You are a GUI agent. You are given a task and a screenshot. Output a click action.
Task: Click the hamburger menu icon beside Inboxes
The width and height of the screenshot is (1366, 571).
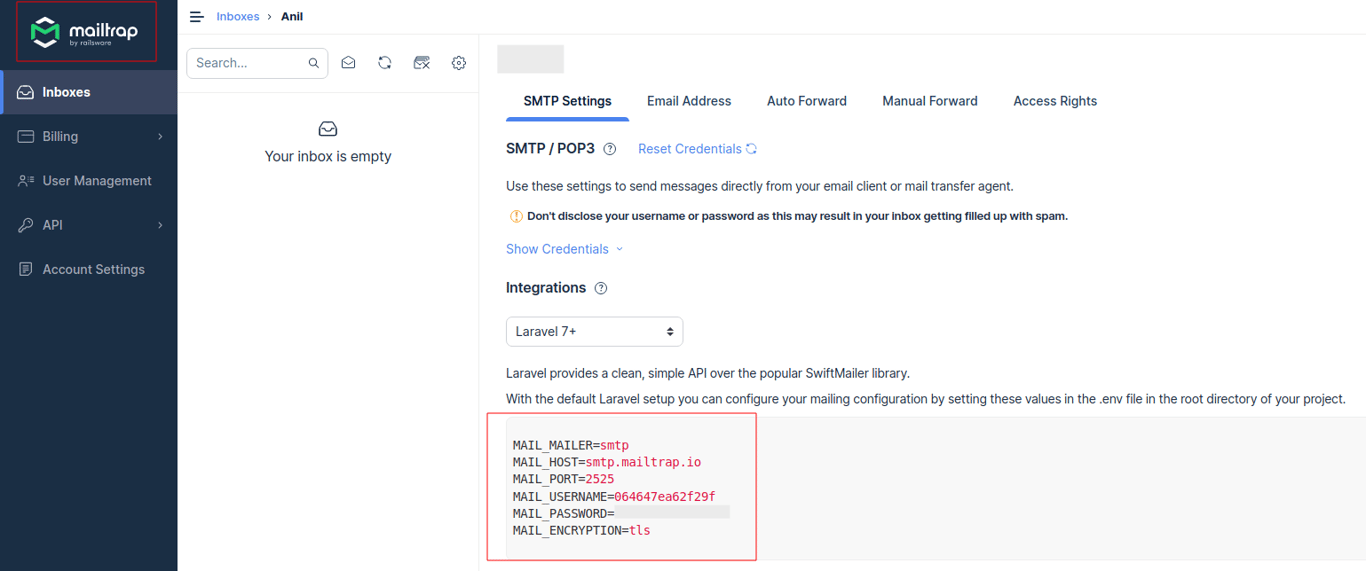point(197,17)
